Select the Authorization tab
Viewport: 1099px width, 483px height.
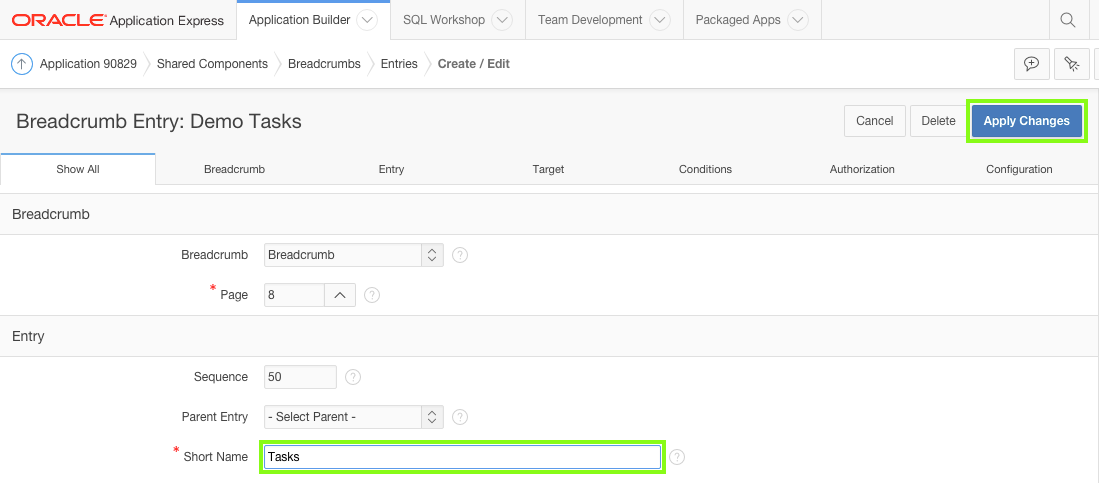(862, 170)
